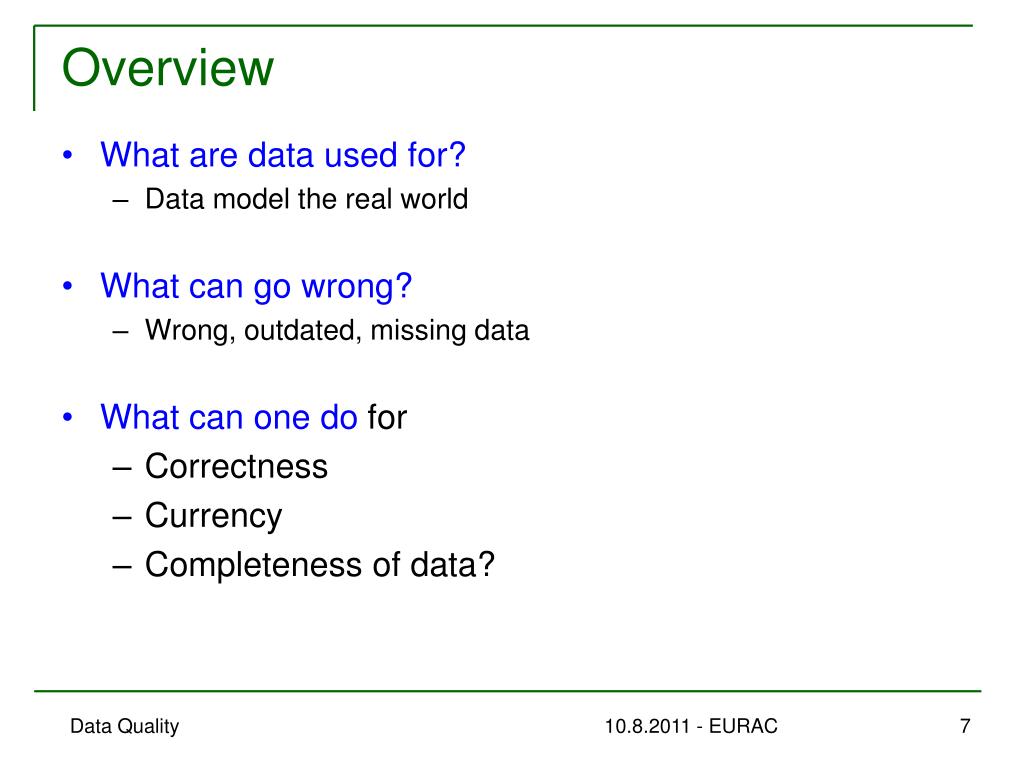The height and width of the screenshot is (768, 1024).
Task: Click the black word 'for' after 'one do'
Action: [387, 417]
